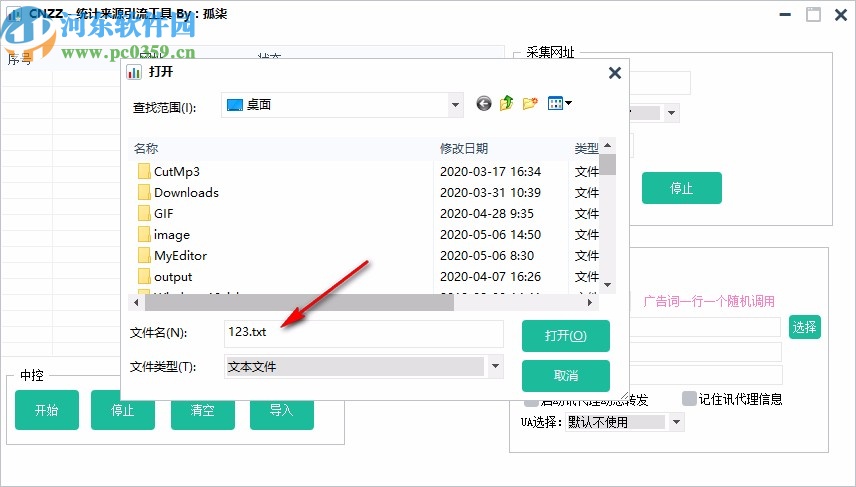The height and width of the screenshot is (487, 856).
Task: Click 清空 button in 中控 panel
Action: tap(203, 415)
